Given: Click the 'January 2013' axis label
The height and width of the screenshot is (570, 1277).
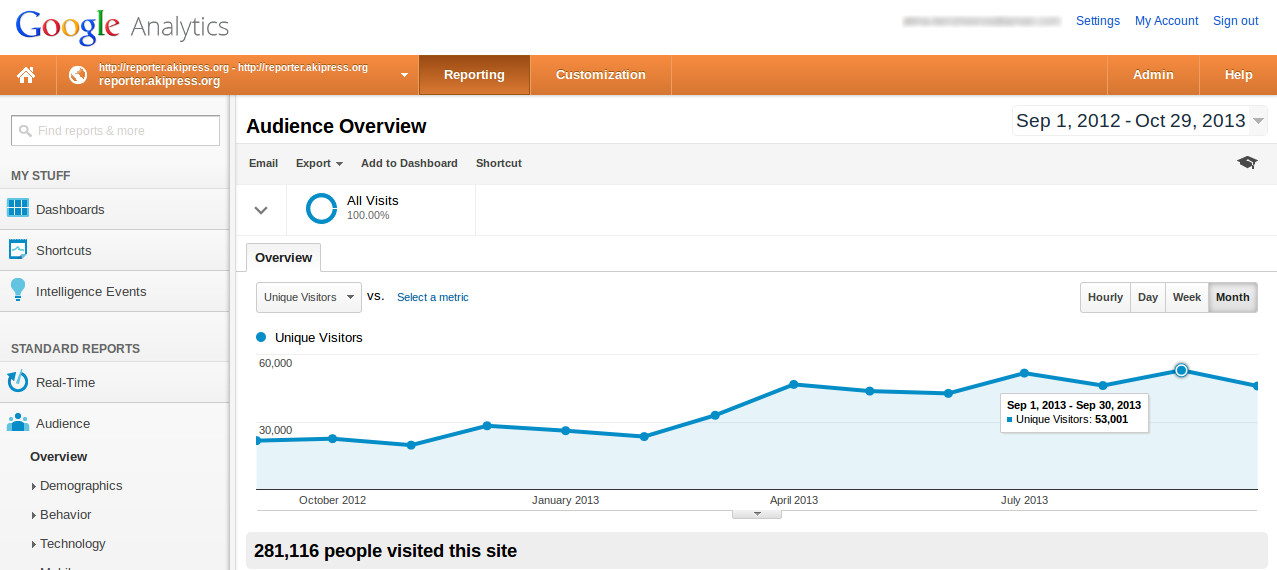Looking at the screenshot, I should pyautogui.click(x=566, y=500).
